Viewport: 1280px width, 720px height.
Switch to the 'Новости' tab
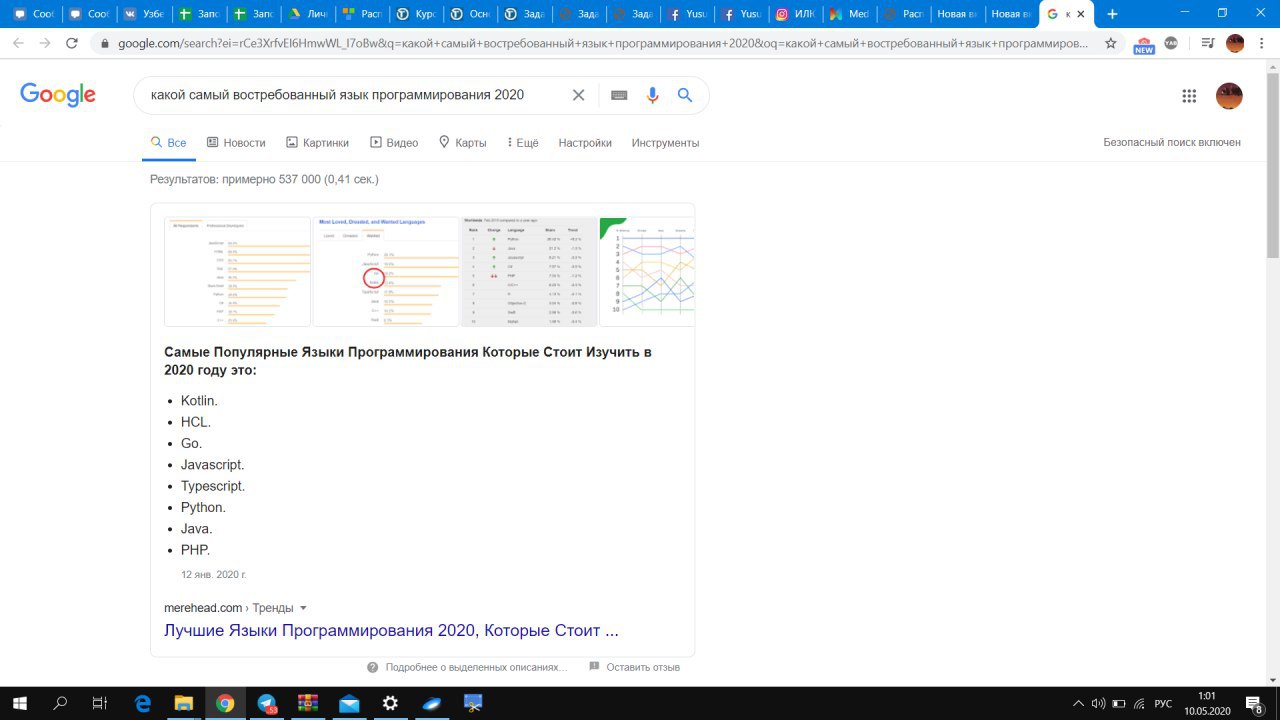[236, 143]
